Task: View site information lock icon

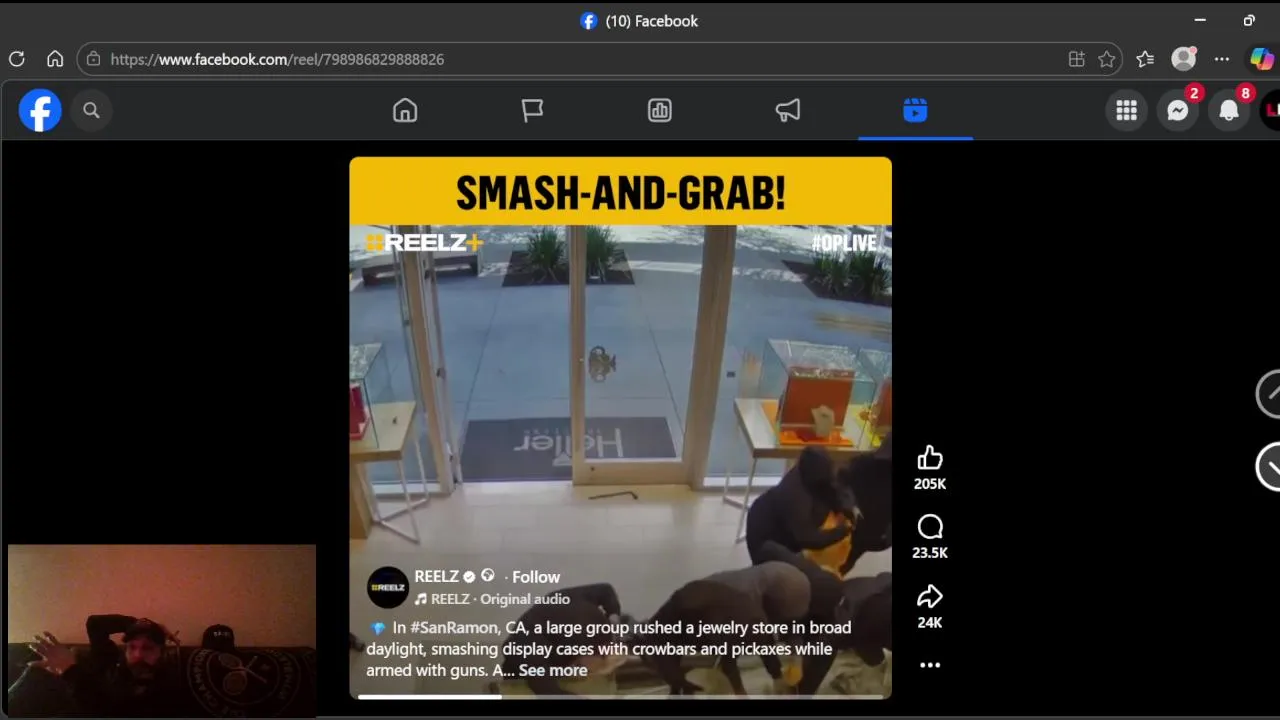Action: [x=93, y=59]
